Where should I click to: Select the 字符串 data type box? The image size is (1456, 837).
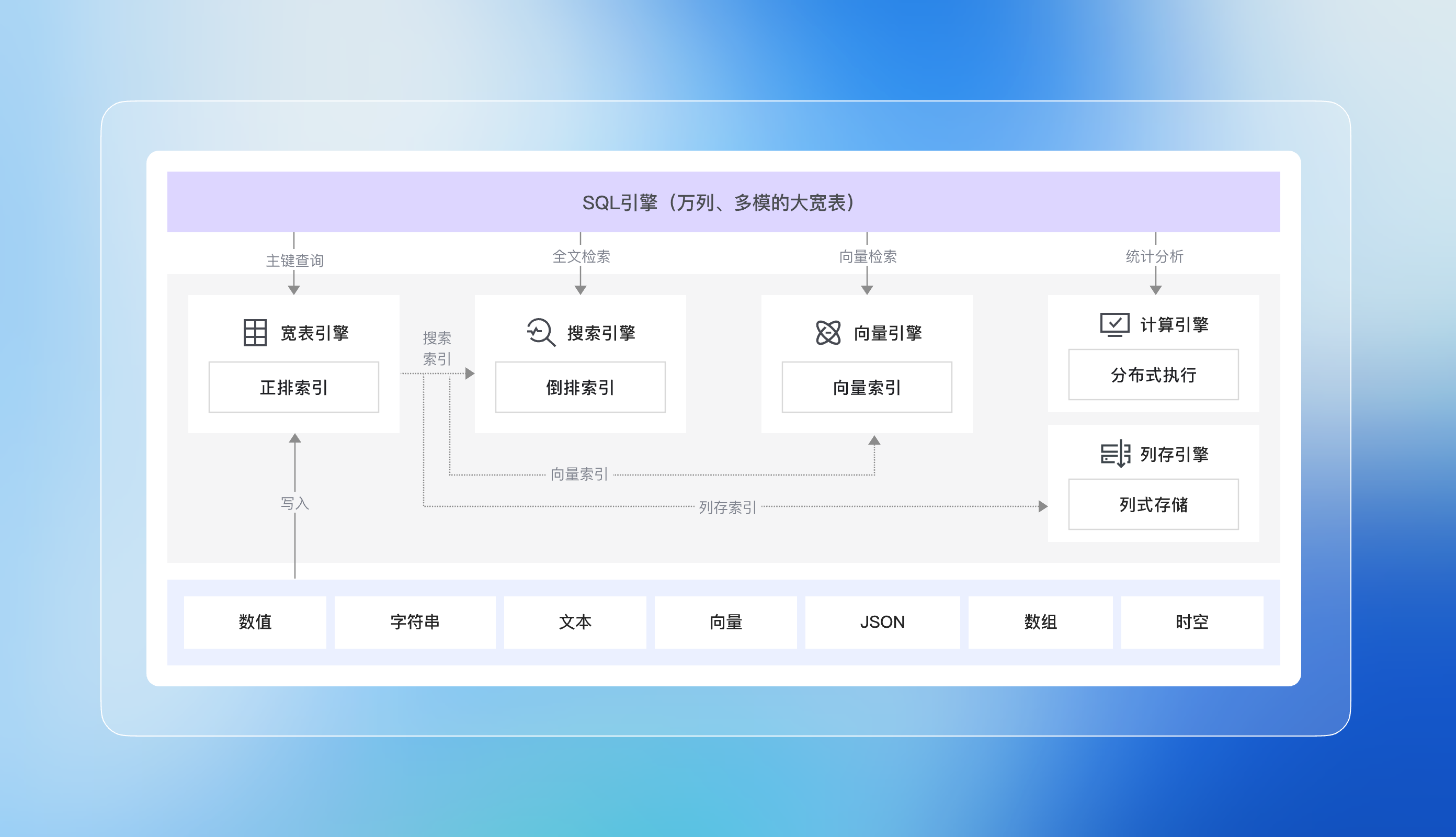click(x=415, y=622)
